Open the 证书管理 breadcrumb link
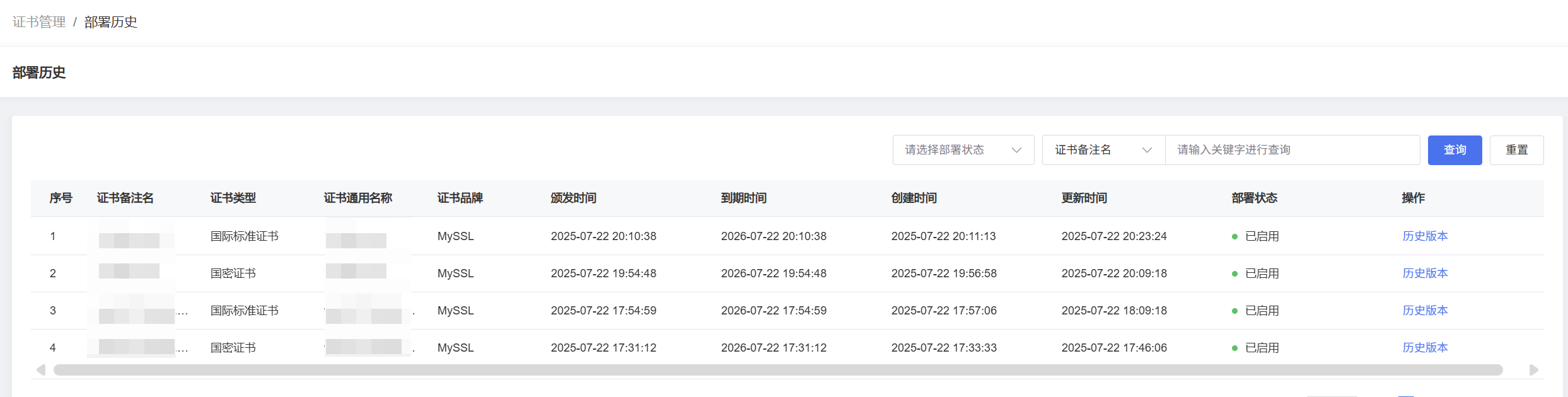The image size is (1568, 397). (39, 22)
